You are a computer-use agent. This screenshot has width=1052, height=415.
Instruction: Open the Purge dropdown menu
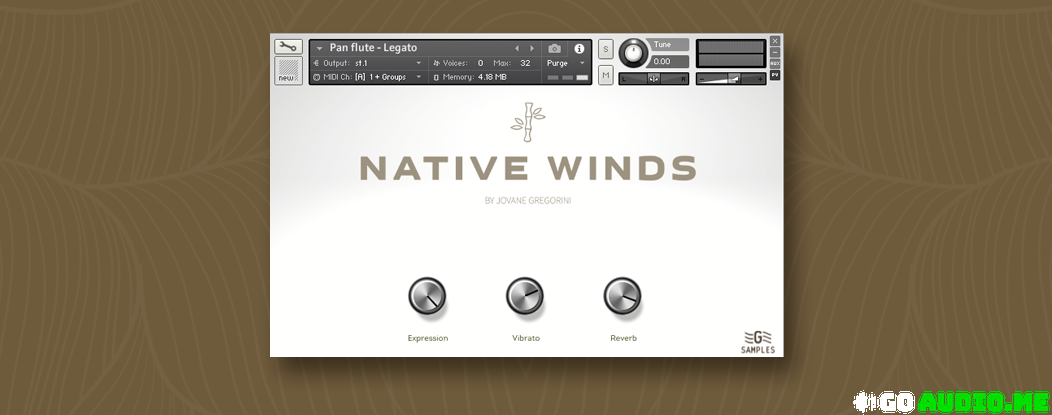pos(566,63)
